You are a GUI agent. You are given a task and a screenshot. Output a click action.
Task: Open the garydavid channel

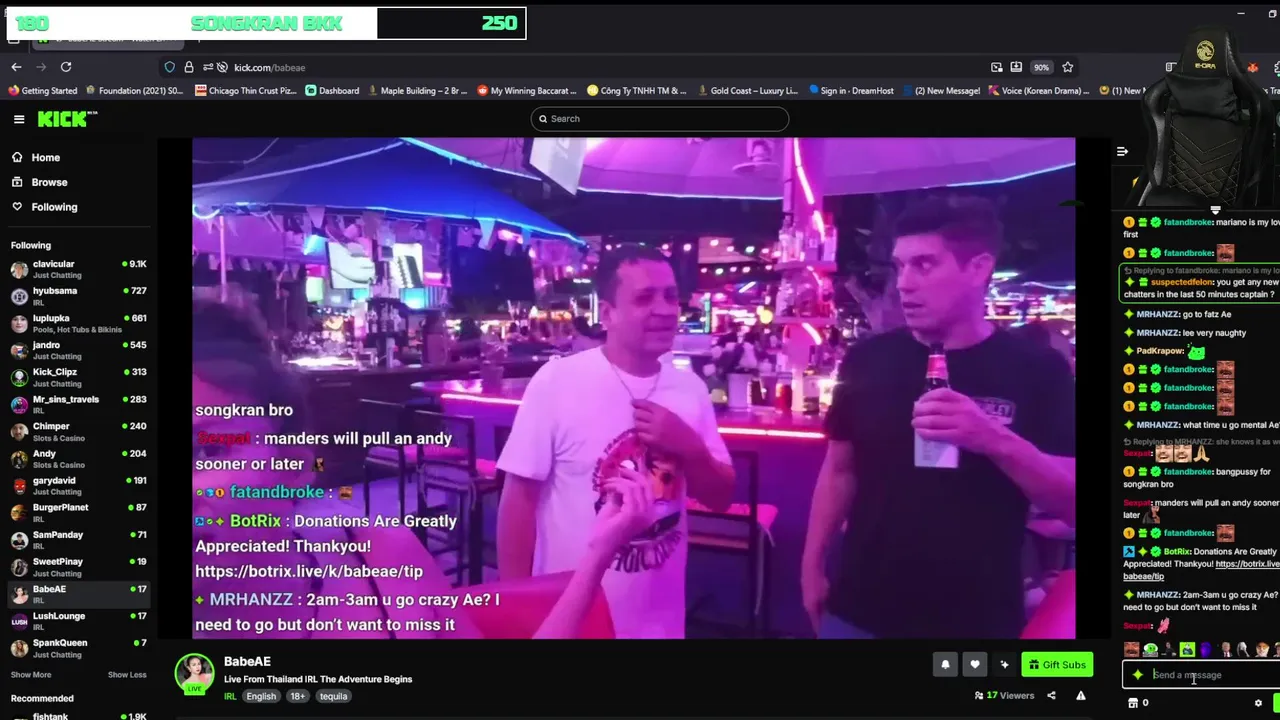click(78, 485)
